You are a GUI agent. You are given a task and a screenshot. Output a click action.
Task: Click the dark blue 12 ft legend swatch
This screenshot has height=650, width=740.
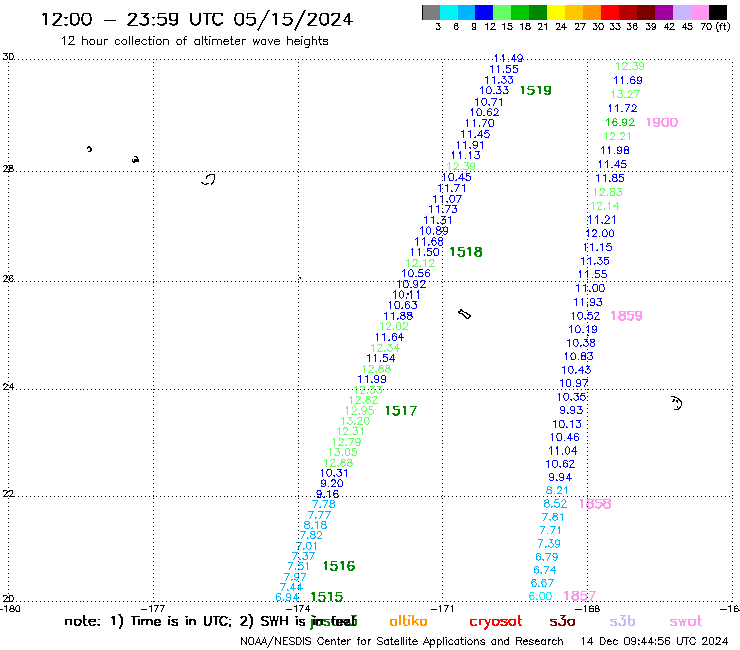(x=484, y=12)
